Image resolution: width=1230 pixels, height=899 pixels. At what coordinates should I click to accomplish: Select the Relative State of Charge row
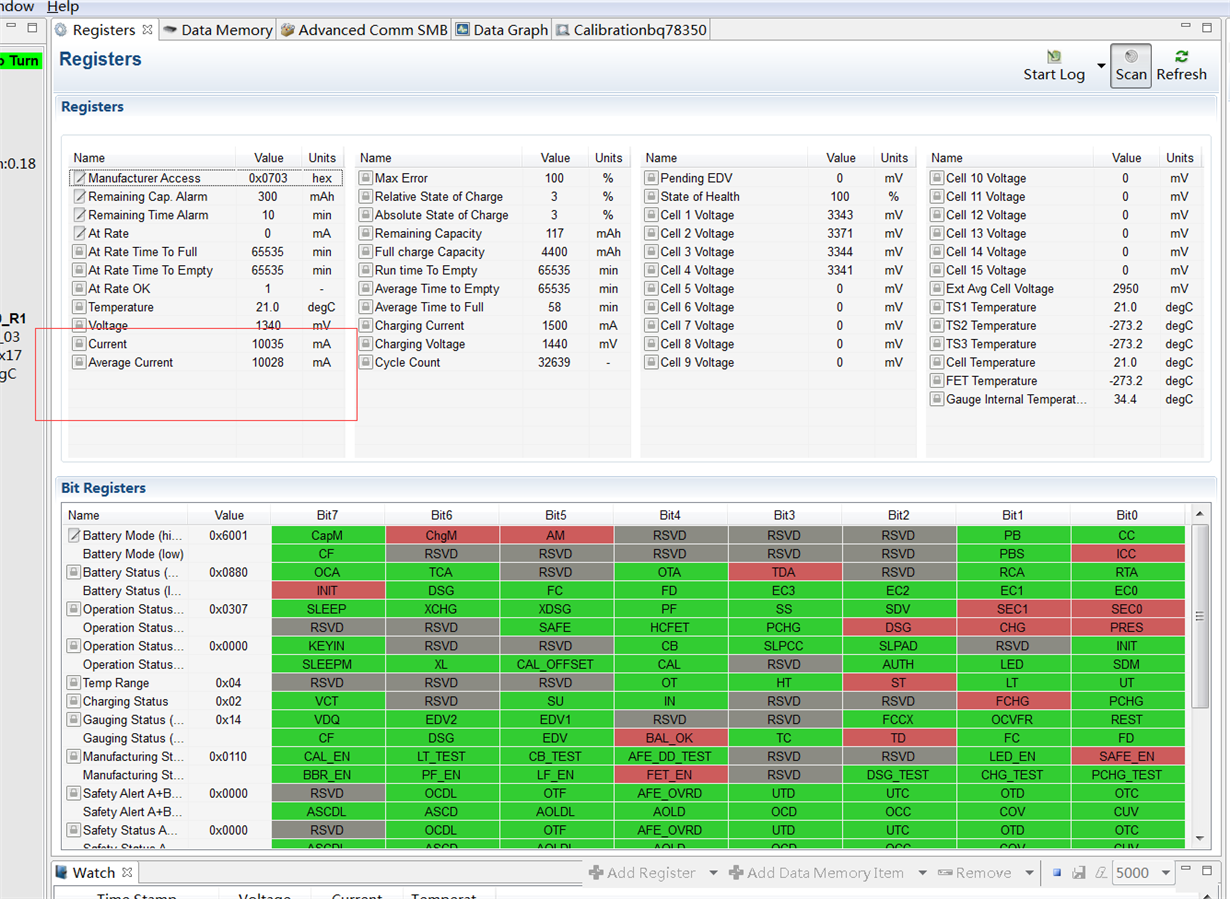pyautogui.click(x=492, y=197)
